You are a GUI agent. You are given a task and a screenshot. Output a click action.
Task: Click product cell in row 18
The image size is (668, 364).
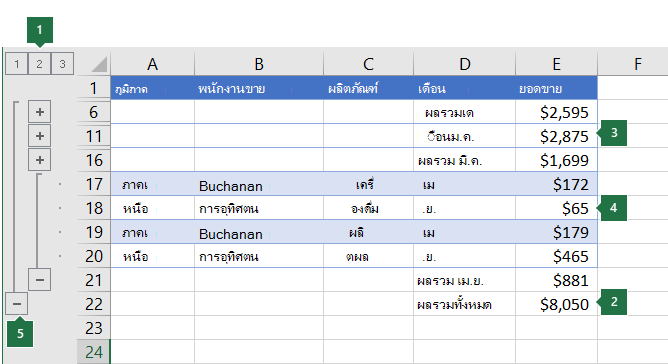click(x=368, y=208)
